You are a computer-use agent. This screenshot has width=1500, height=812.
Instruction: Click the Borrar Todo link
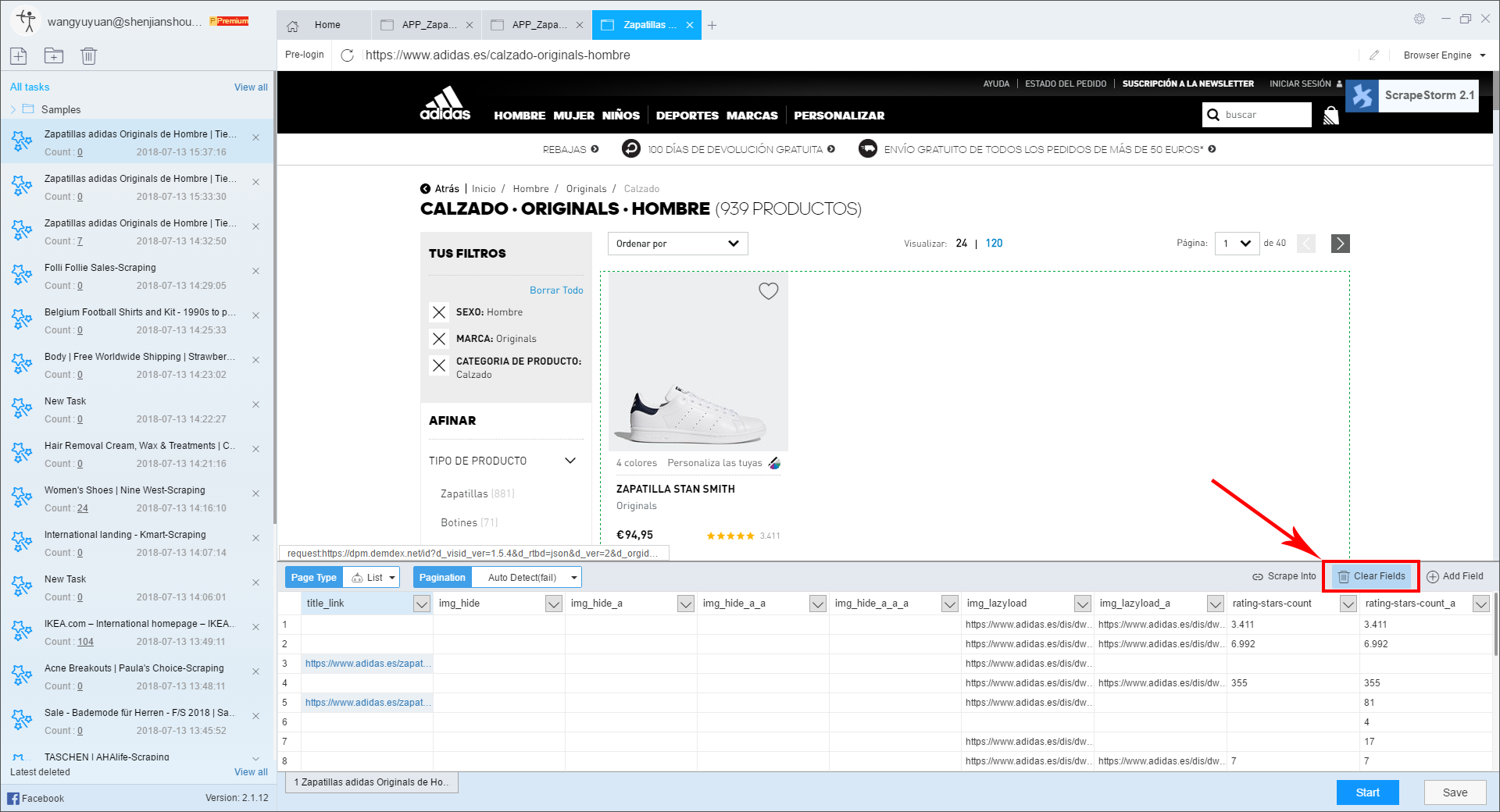tap(556, 290)
